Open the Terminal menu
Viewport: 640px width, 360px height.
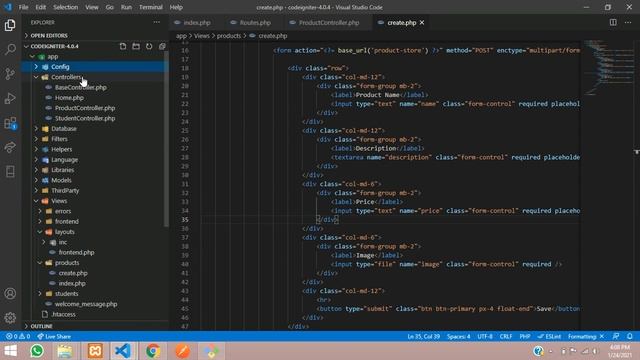[151, 7]
